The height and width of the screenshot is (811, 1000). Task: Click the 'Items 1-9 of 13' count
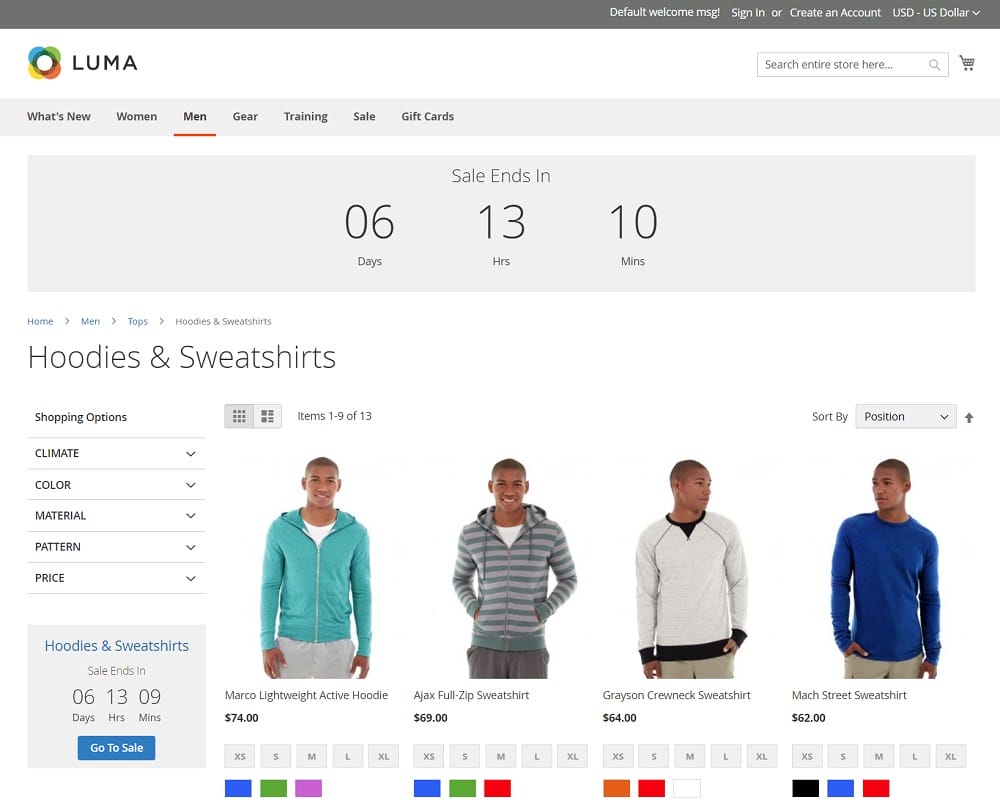pyautogui.click(x=334, y=416)
